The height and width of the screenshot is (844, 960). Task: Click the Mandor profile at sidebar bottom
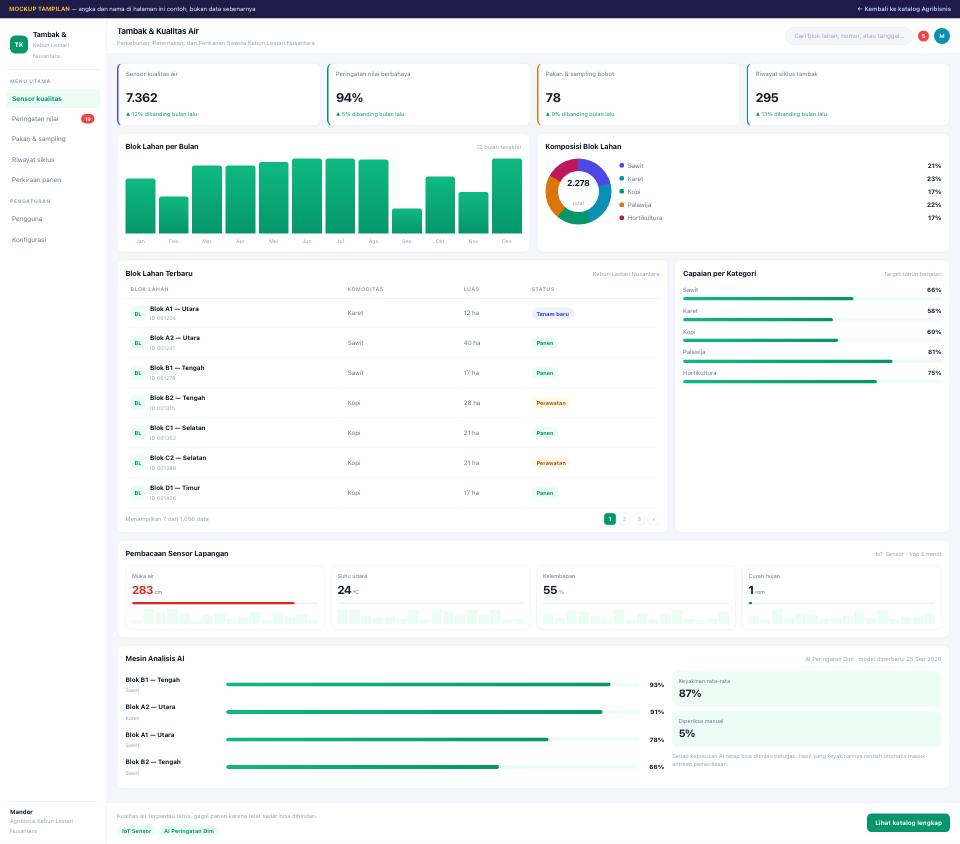coord(53,821)
